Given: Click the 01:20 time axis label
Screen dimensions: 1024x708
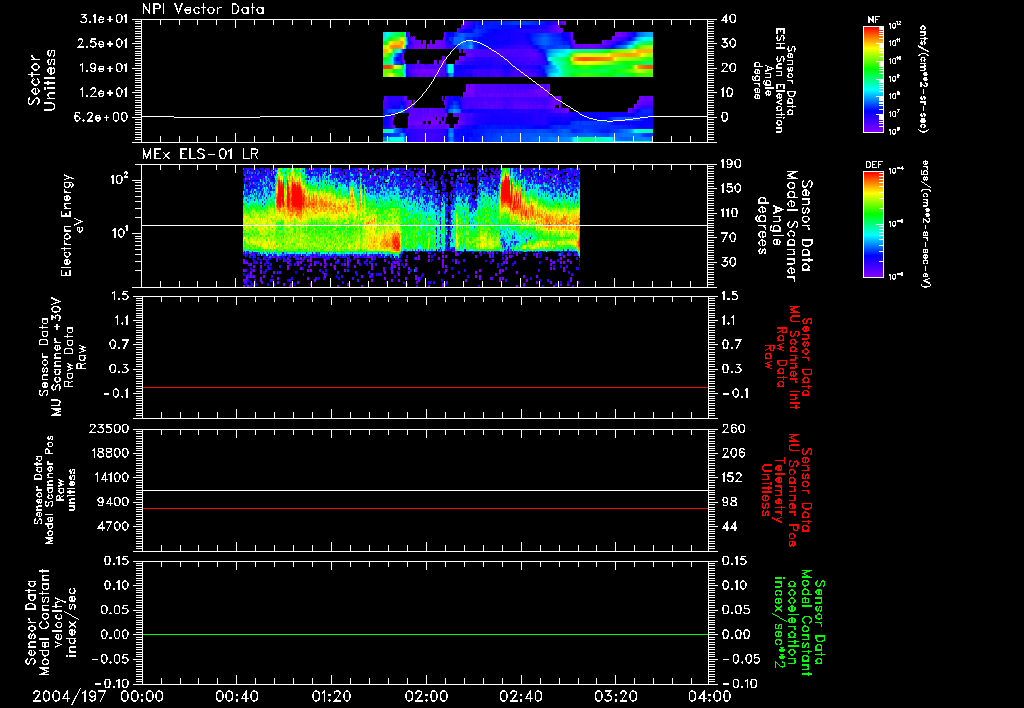Looking at the screenshot, I should pyautogui.click(x=331, y=696).
